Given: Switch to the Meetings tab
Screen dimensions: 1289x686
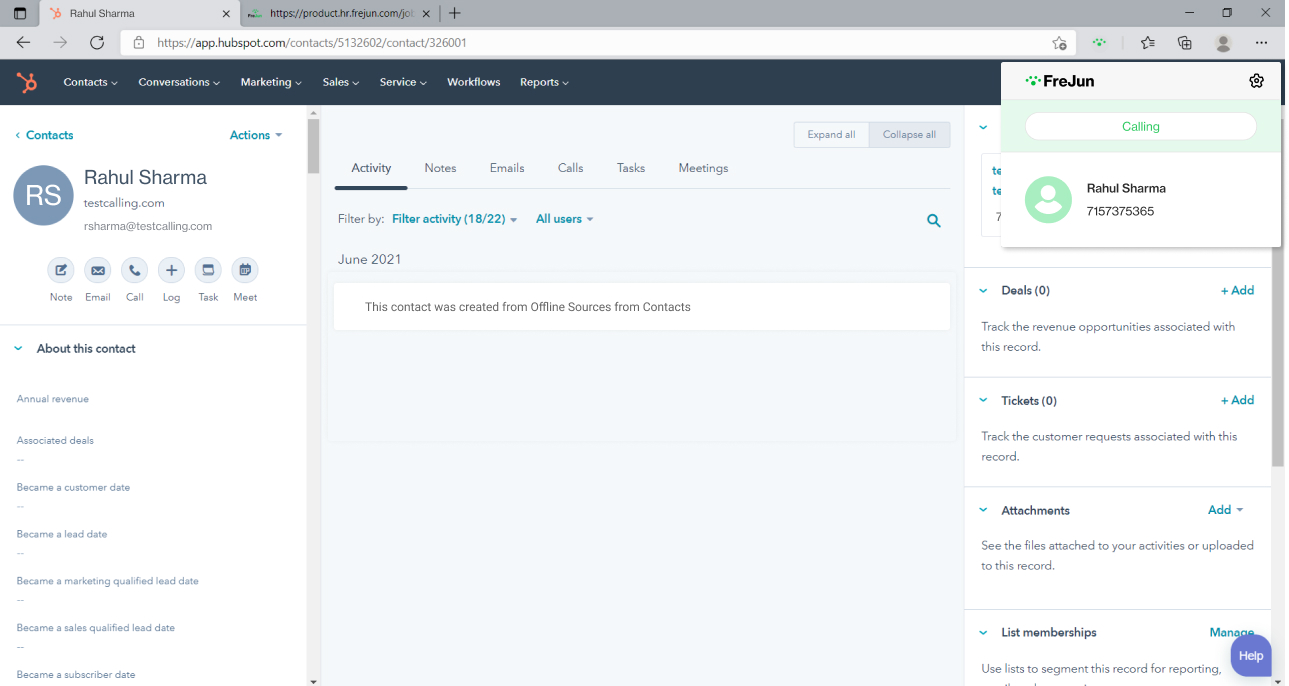Looking at the screenshot, I should click(703, 168).
